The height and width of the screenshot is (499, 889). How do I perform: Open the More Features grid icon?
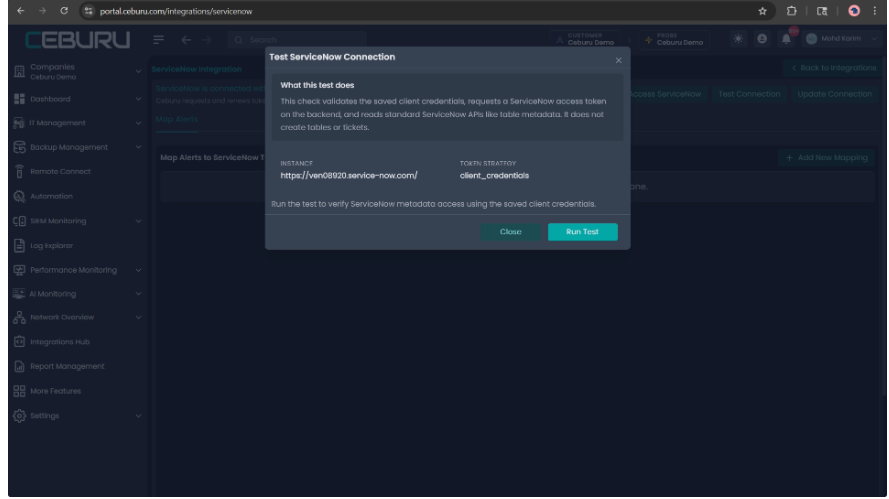[19, 391]
